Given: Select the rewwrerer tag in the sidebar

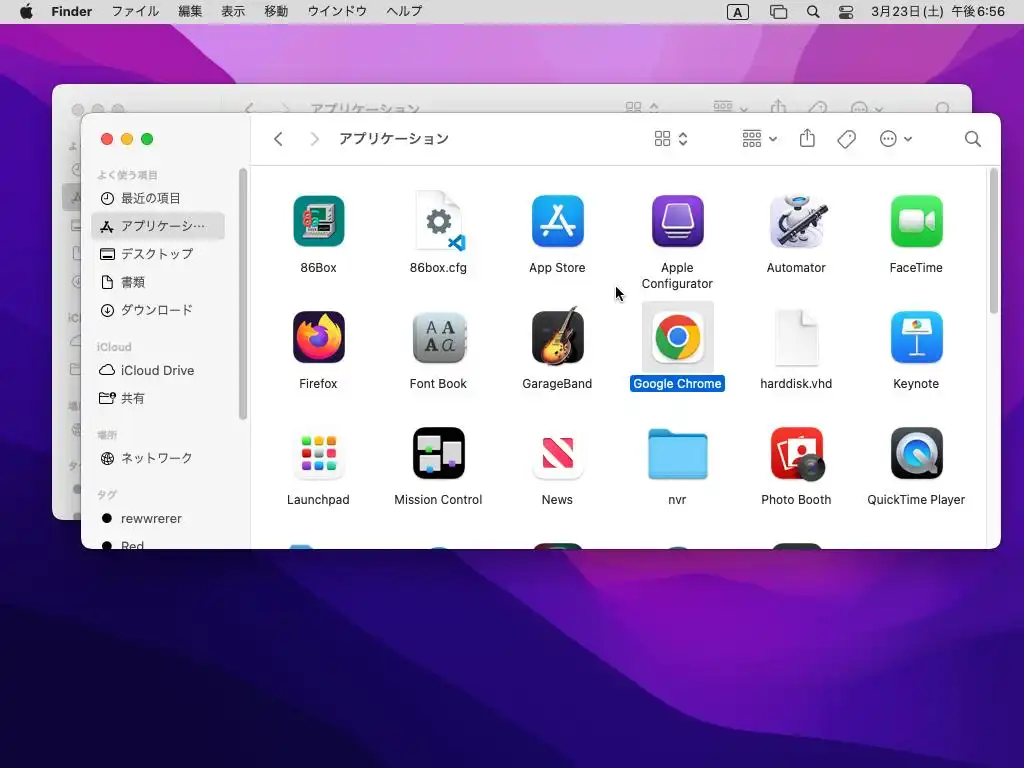Looking at the screenshot, I should [159, 519].
